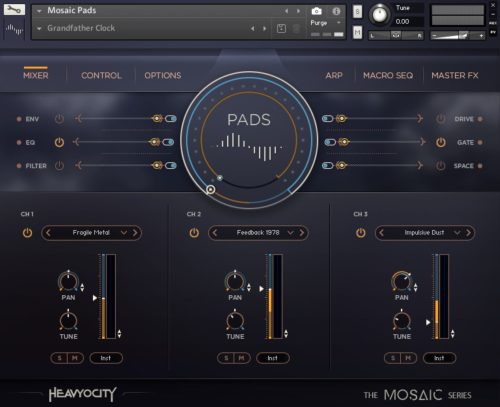Toggle the ENV power button
This screenshot has width=500, height=407.
click(59, 119)
